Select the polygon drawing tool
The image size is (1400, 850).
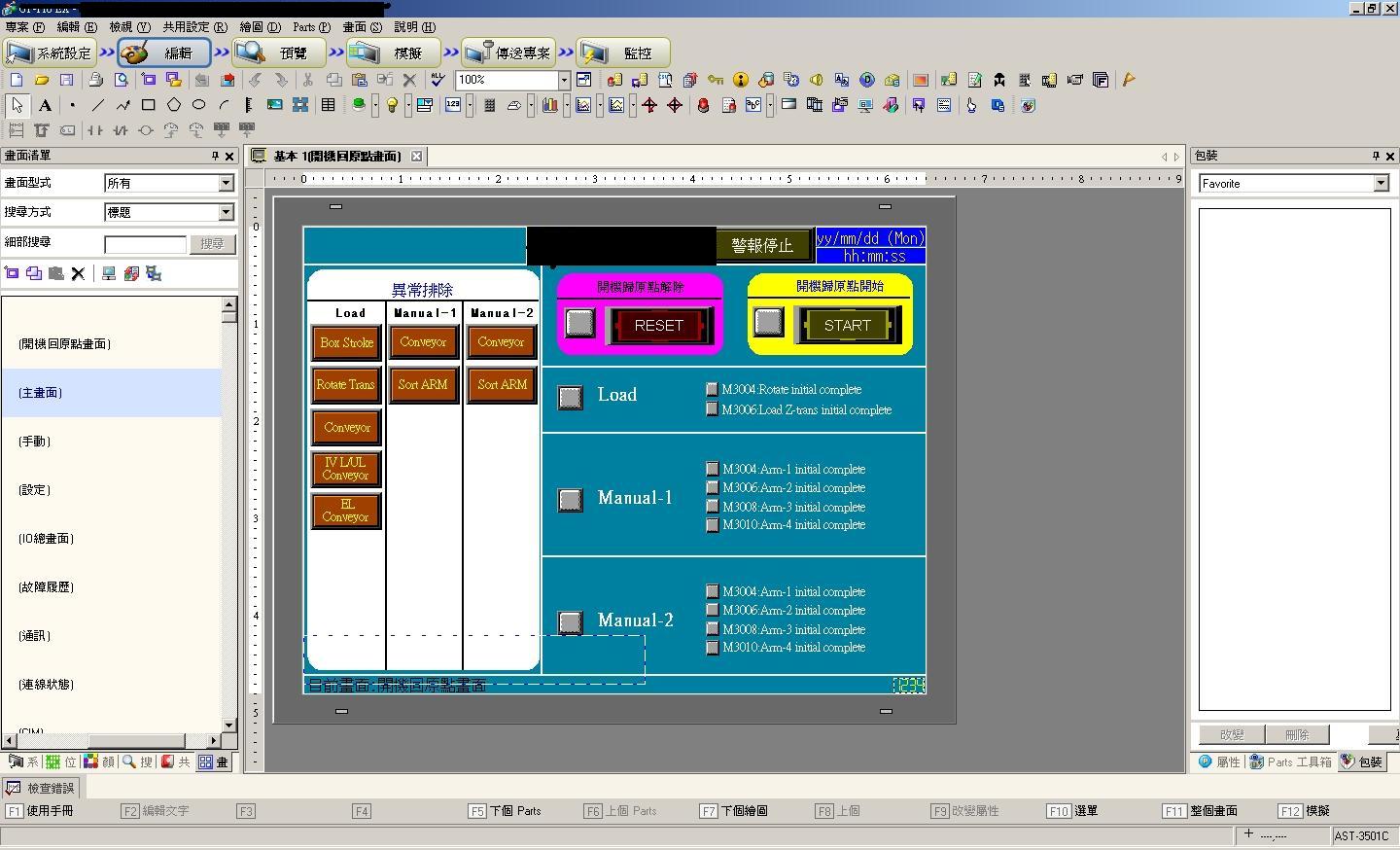pyautogui.click(x=173, y=105)
